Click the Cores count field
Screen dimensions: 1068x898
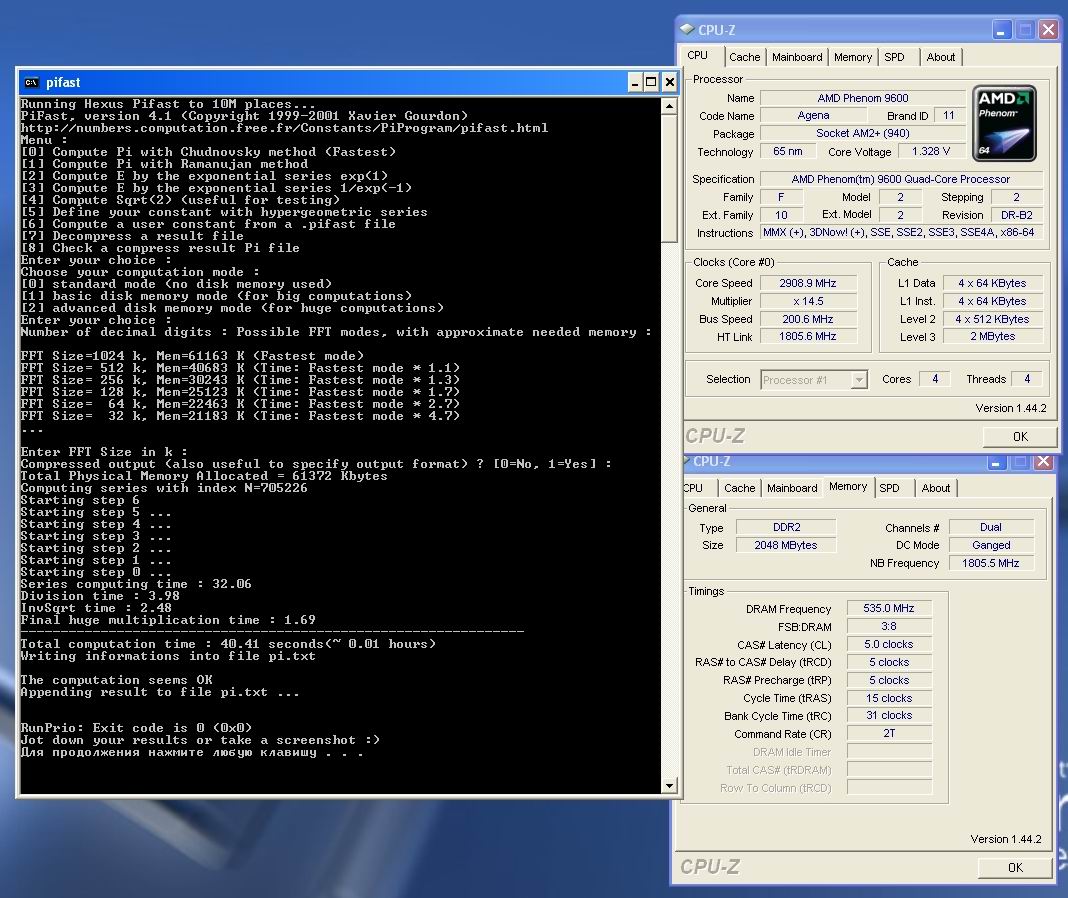click(x=934, y=379)
